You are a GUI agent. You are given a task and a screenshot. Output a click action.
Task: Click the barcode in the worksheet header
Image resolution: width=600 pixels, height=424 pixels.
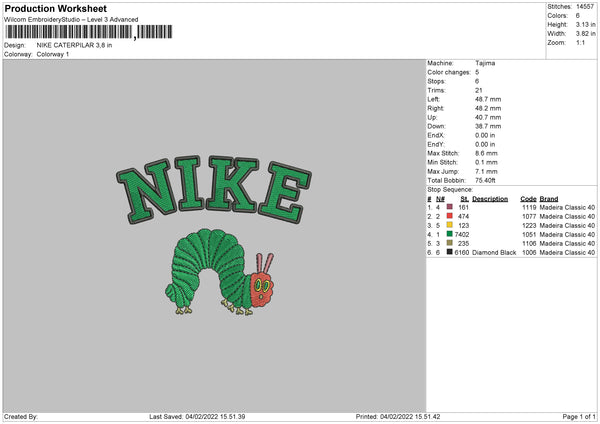tap(89, 32)
